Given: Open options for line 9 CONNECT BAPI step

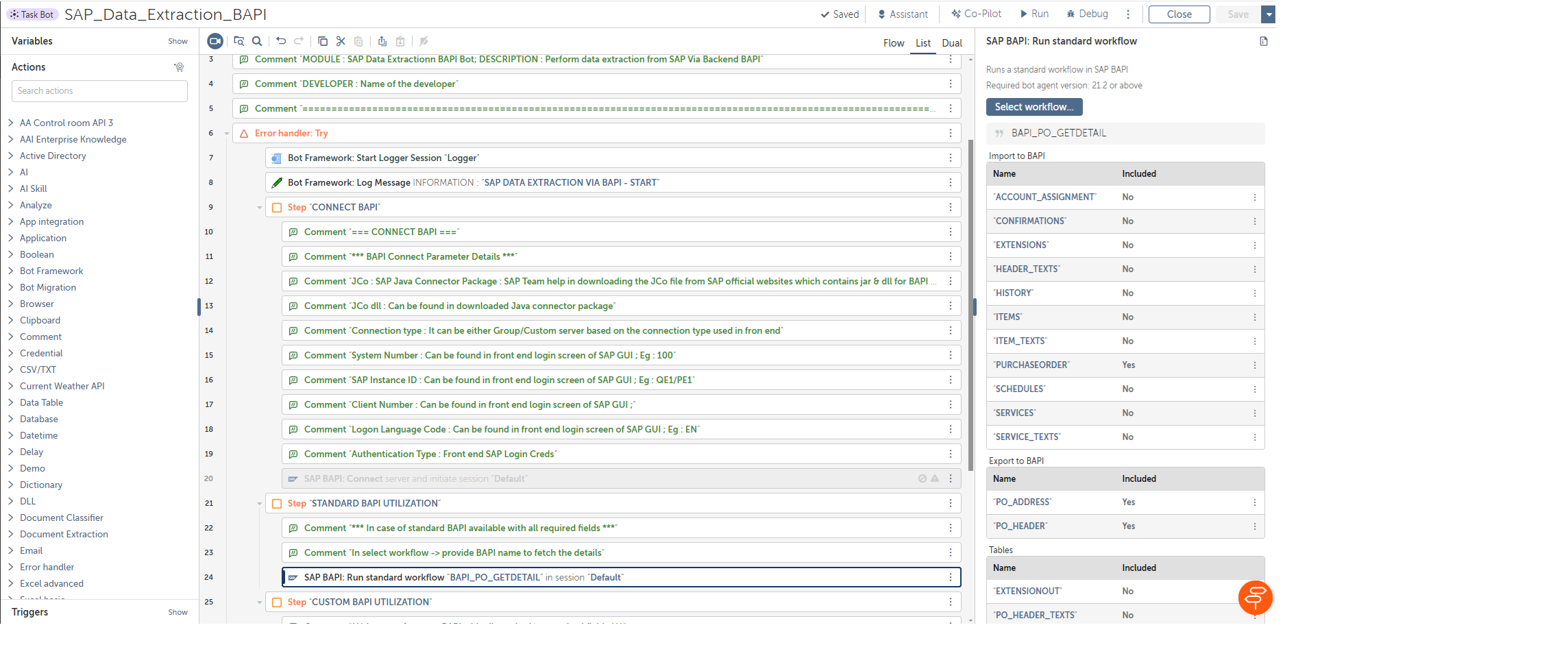Looking at the screenshot, I should [951, 207].
